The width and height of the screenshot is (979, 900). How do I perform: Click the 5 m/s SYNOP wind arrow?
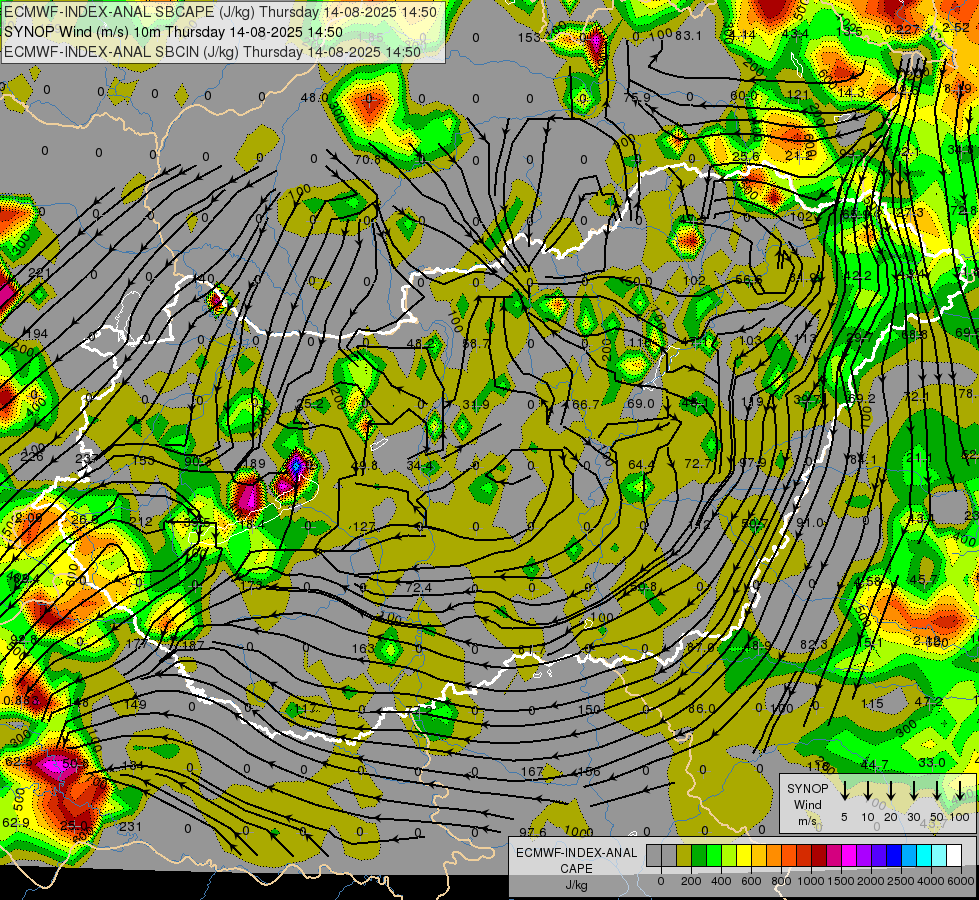[x=844, y=791]
